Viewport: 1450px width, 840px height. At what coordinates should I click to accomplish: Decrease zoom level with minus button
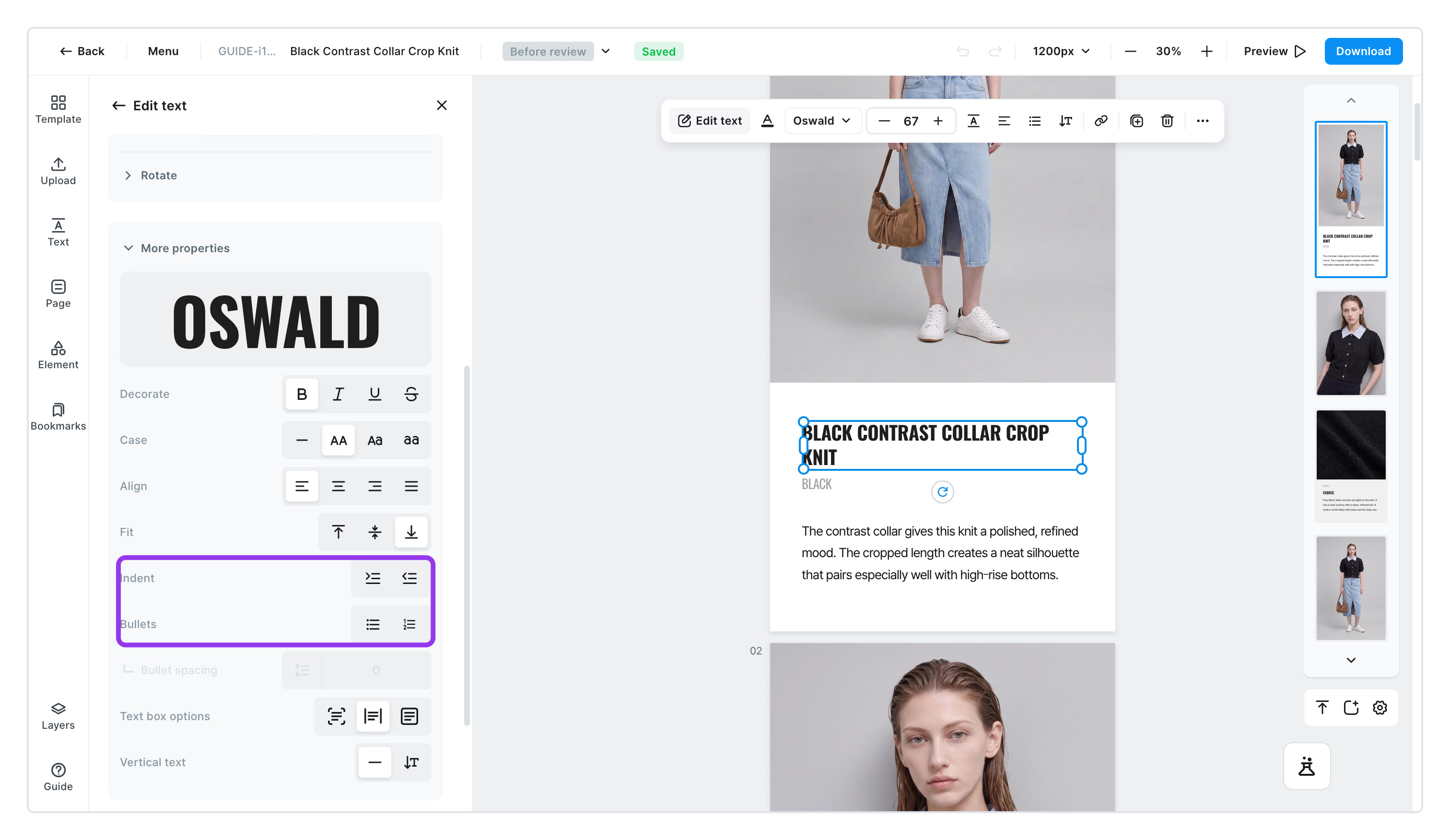[x=1130, y=51]
